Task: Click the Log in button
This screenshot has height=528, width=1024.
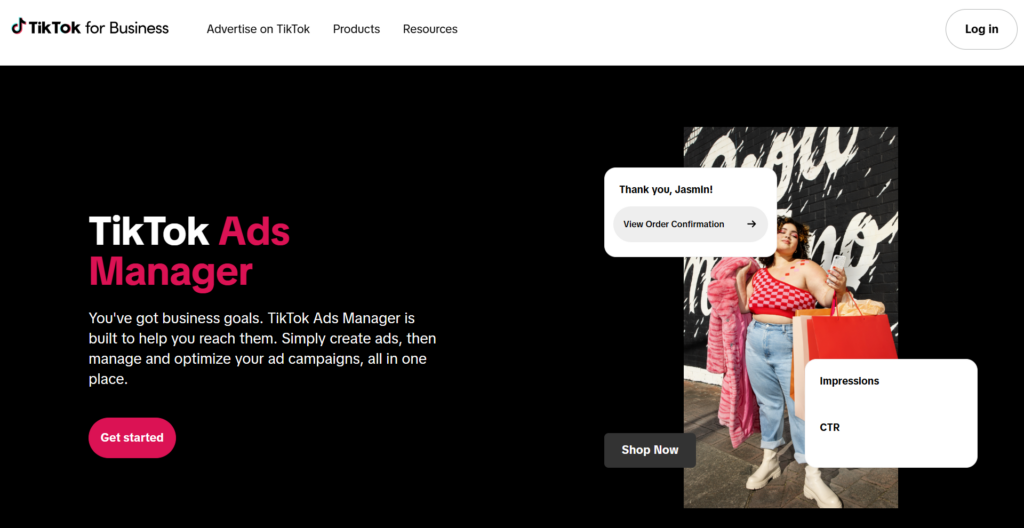Action: [x=981, y=29]
